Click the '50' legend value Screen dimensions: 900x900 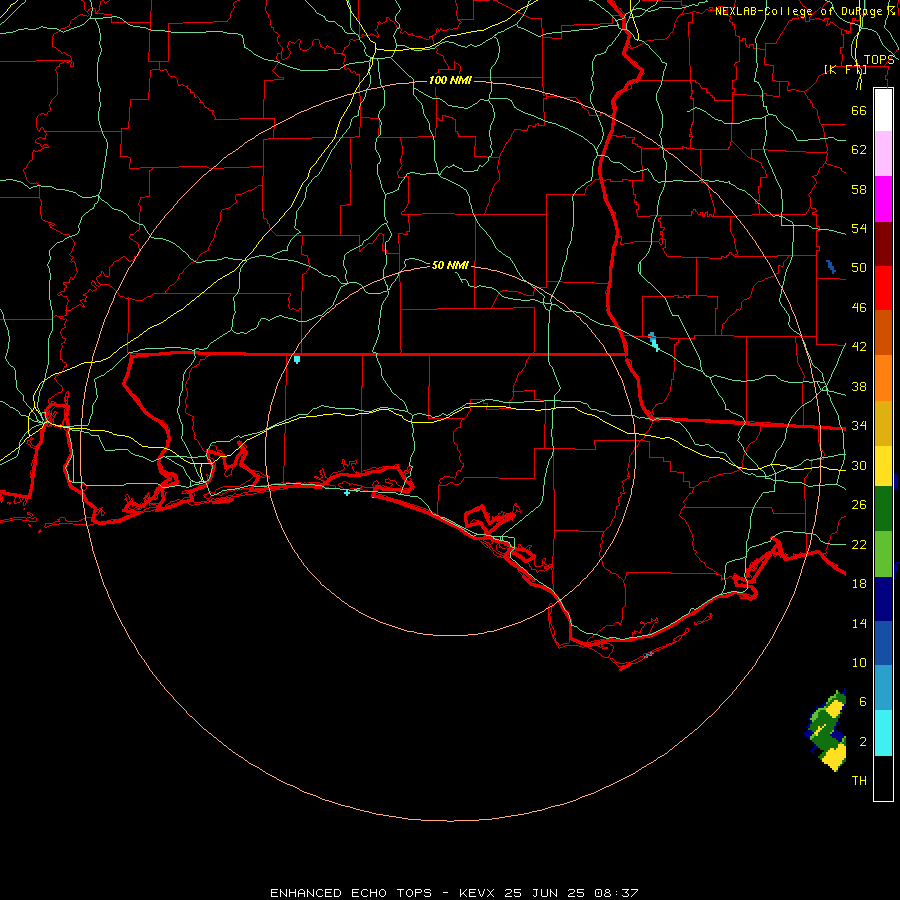[x=859, y=268]
